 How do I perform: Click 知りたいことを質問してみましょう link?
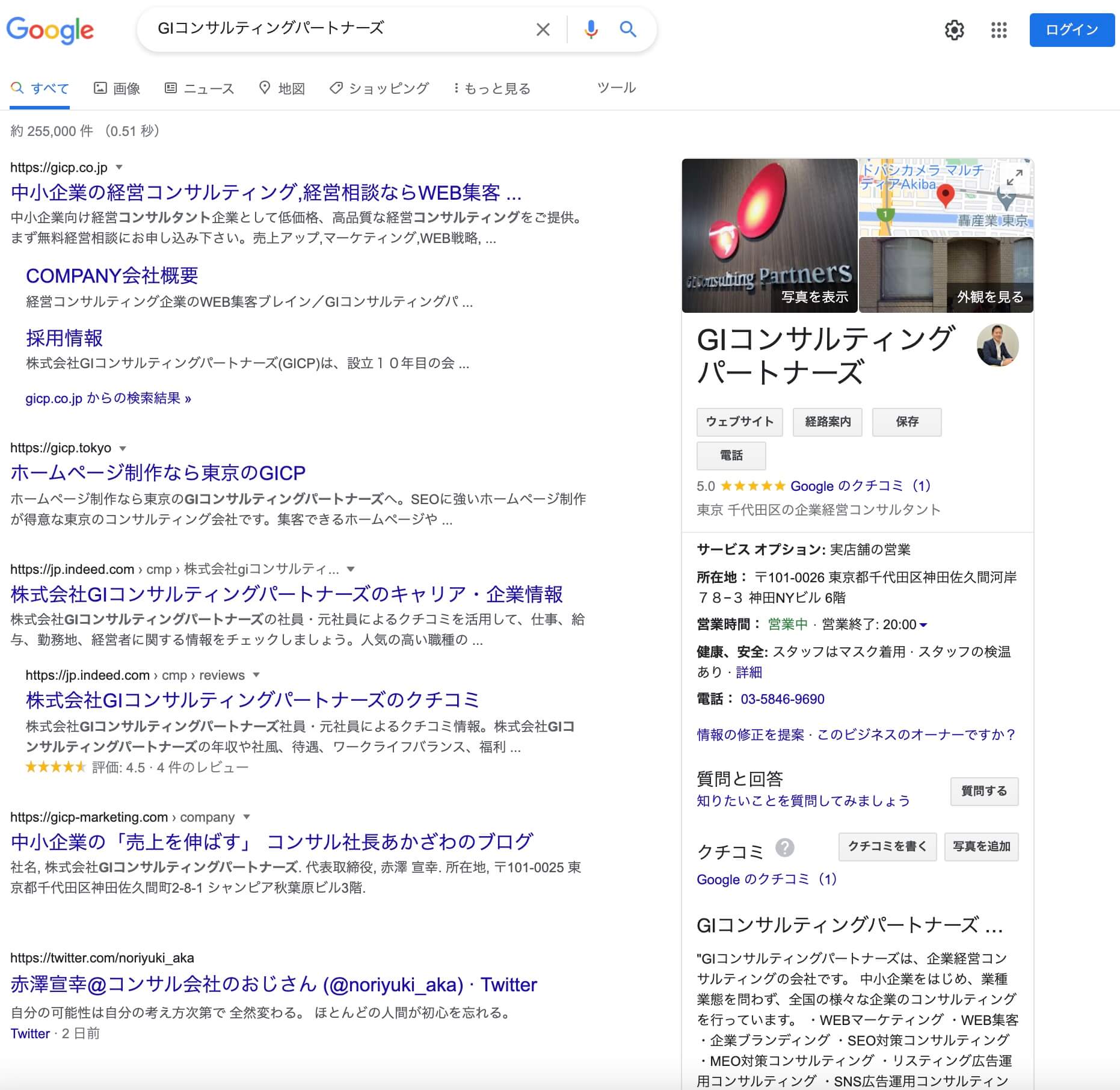point(804,801)
